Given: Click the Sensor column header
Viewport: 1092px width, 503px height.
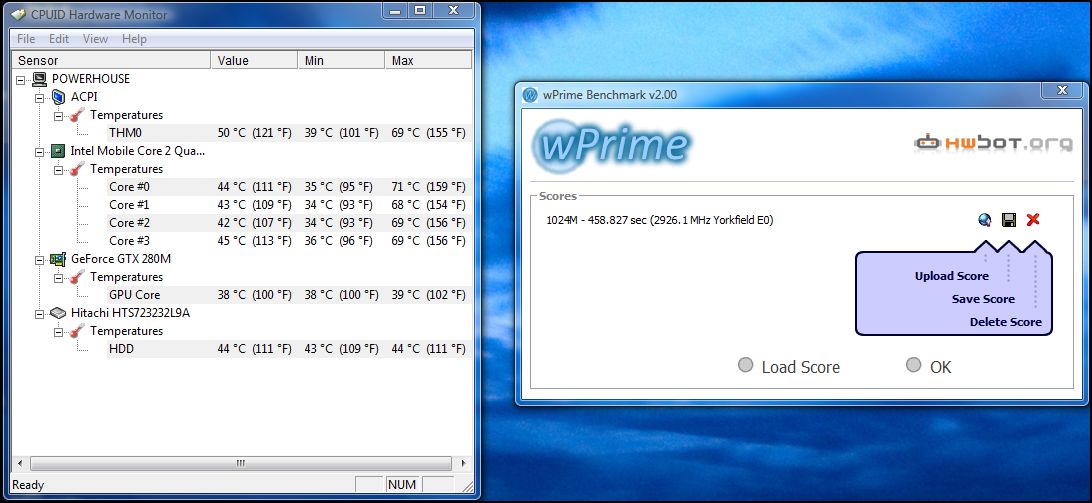Looking at the screenshot, I should pyautogui.click(x=111, y=61).
